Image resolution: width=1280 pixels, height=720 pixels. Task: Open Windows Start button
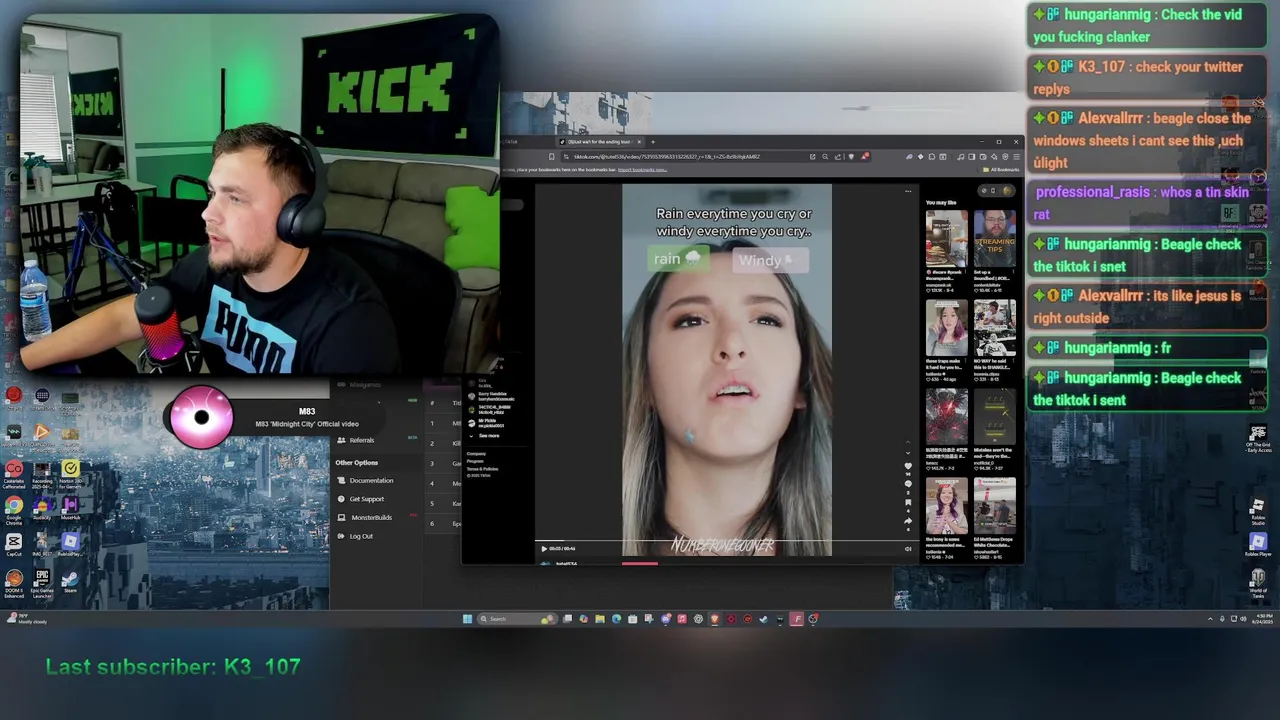pyautogui.click(x=467, y=619)
